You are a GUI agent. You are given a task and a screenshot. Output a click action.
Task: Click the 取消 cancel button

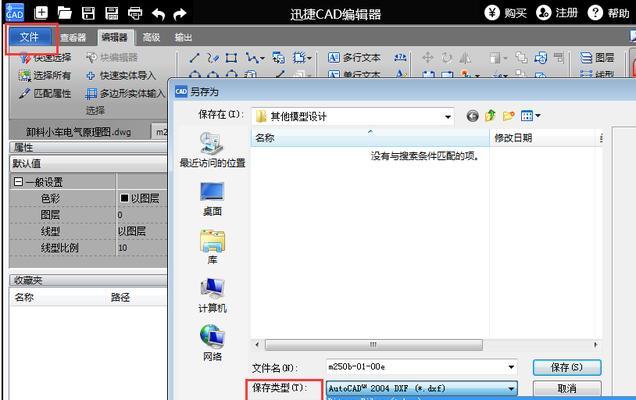click(567, 389)
